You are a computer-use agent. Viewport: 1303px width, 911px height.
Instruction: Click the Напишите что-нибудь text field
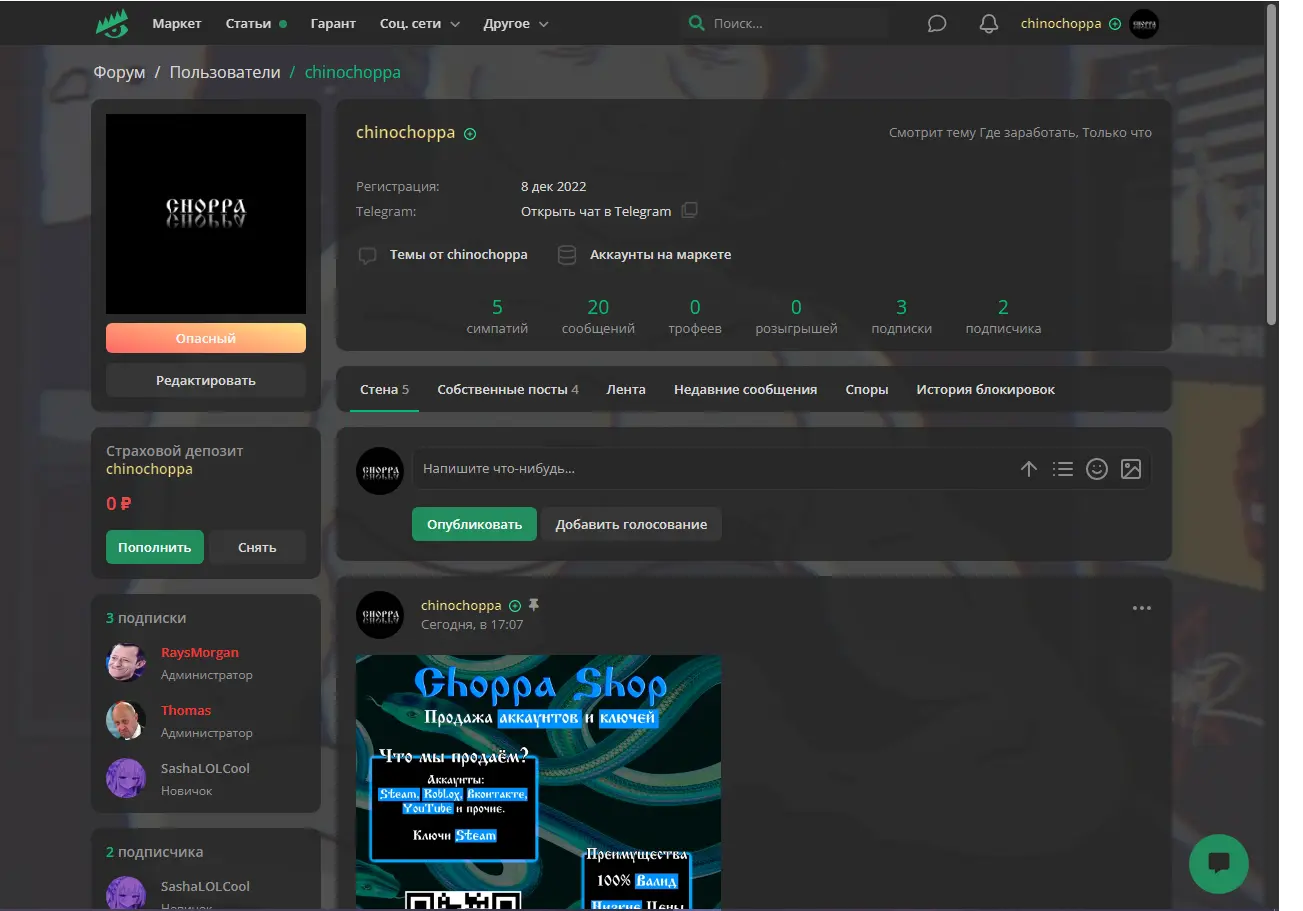click(x=715, y=468)
